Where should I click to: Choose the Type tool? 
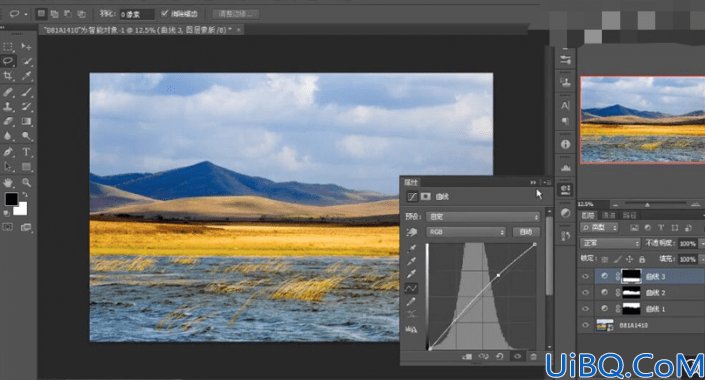(26, 152)
